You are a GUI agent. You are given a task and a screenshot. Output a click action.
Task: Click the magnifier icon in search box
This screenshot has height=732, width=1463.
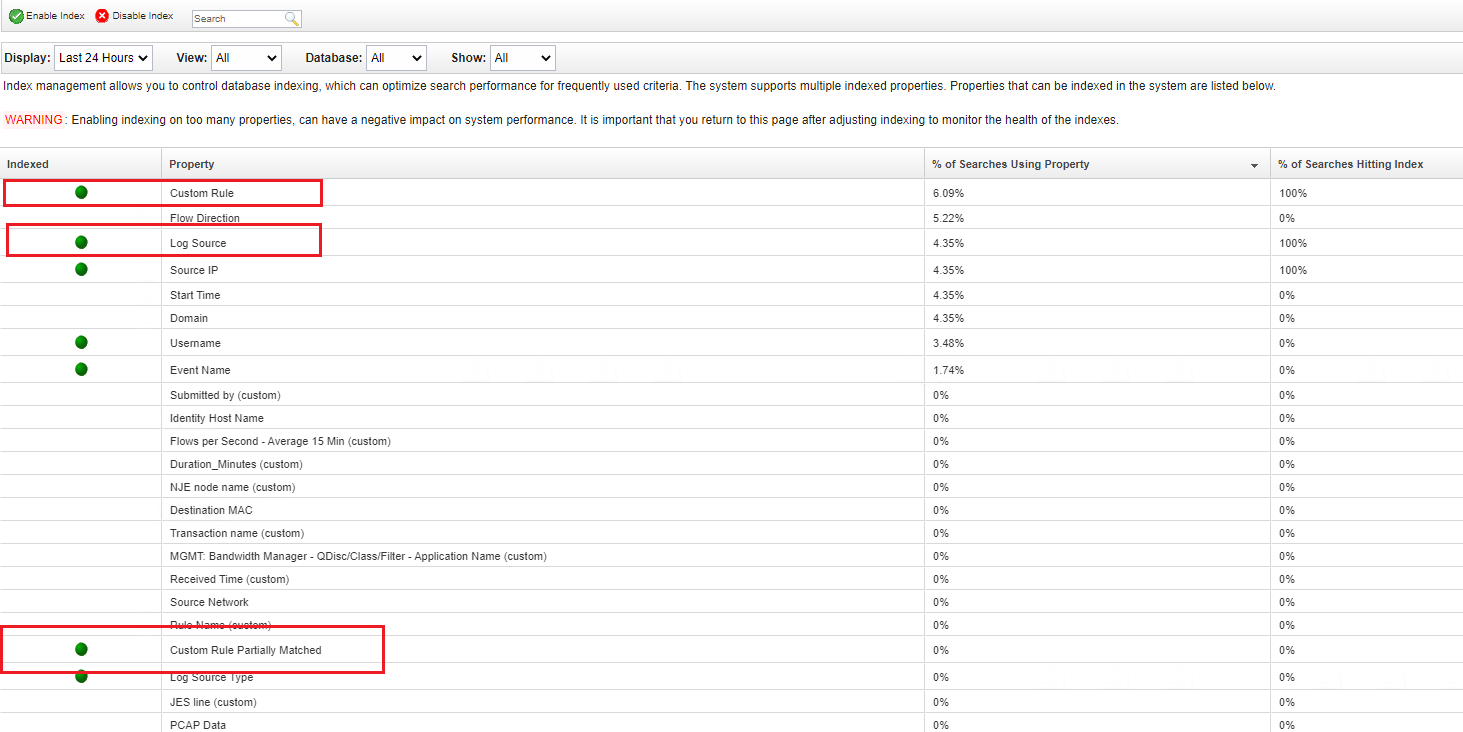291,19
